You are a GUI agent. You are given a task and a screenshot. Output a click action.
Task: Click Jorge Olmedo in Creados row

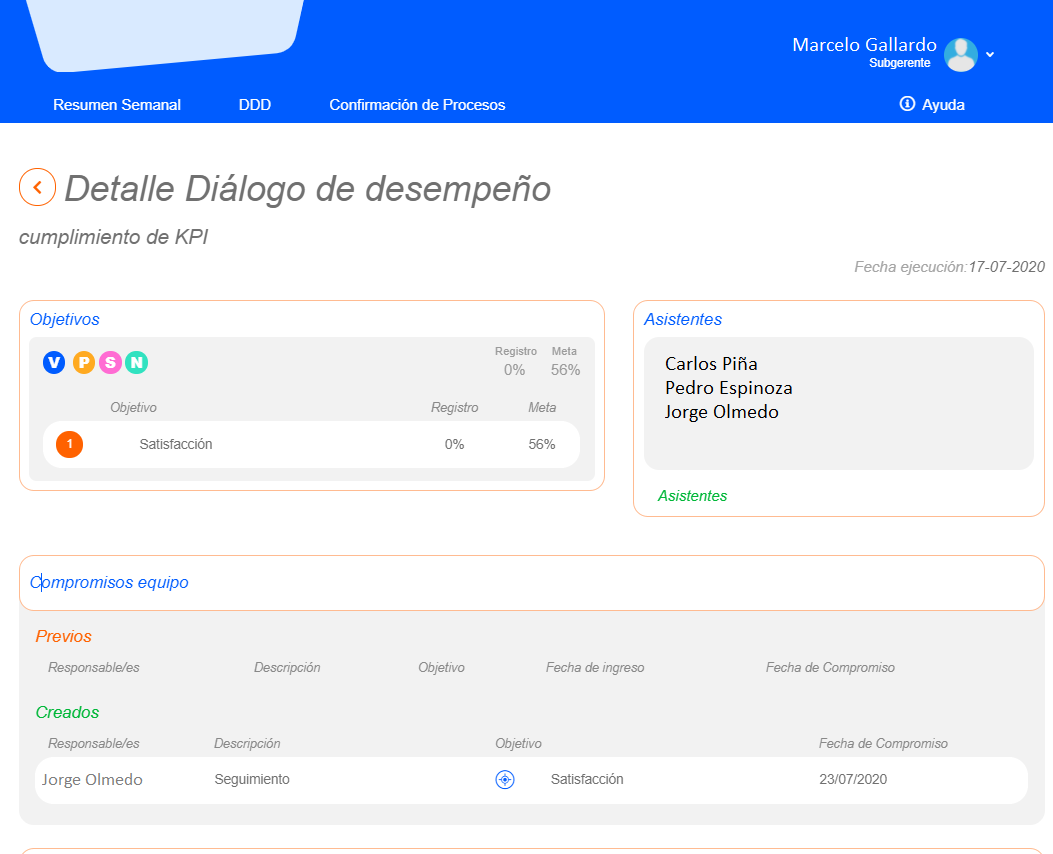92,779
